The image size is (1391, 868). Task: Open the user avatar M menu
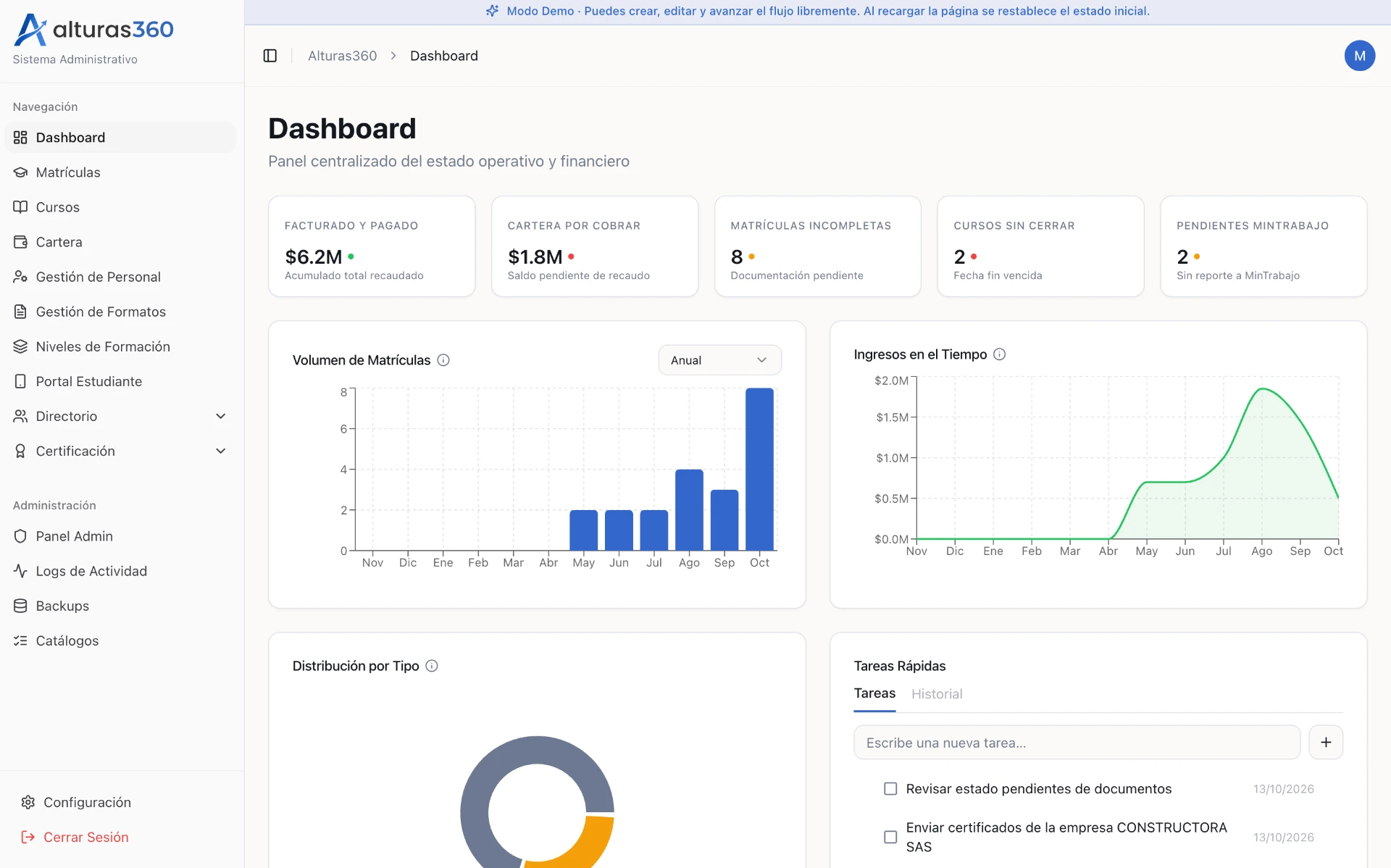tap(1359, 56)
